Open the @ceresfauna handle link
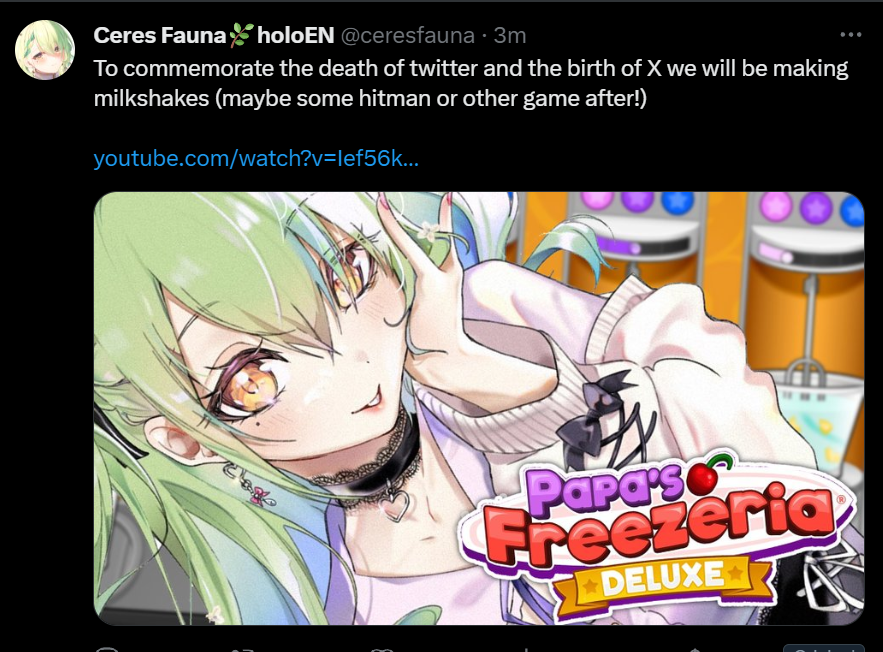 (408, 35)
